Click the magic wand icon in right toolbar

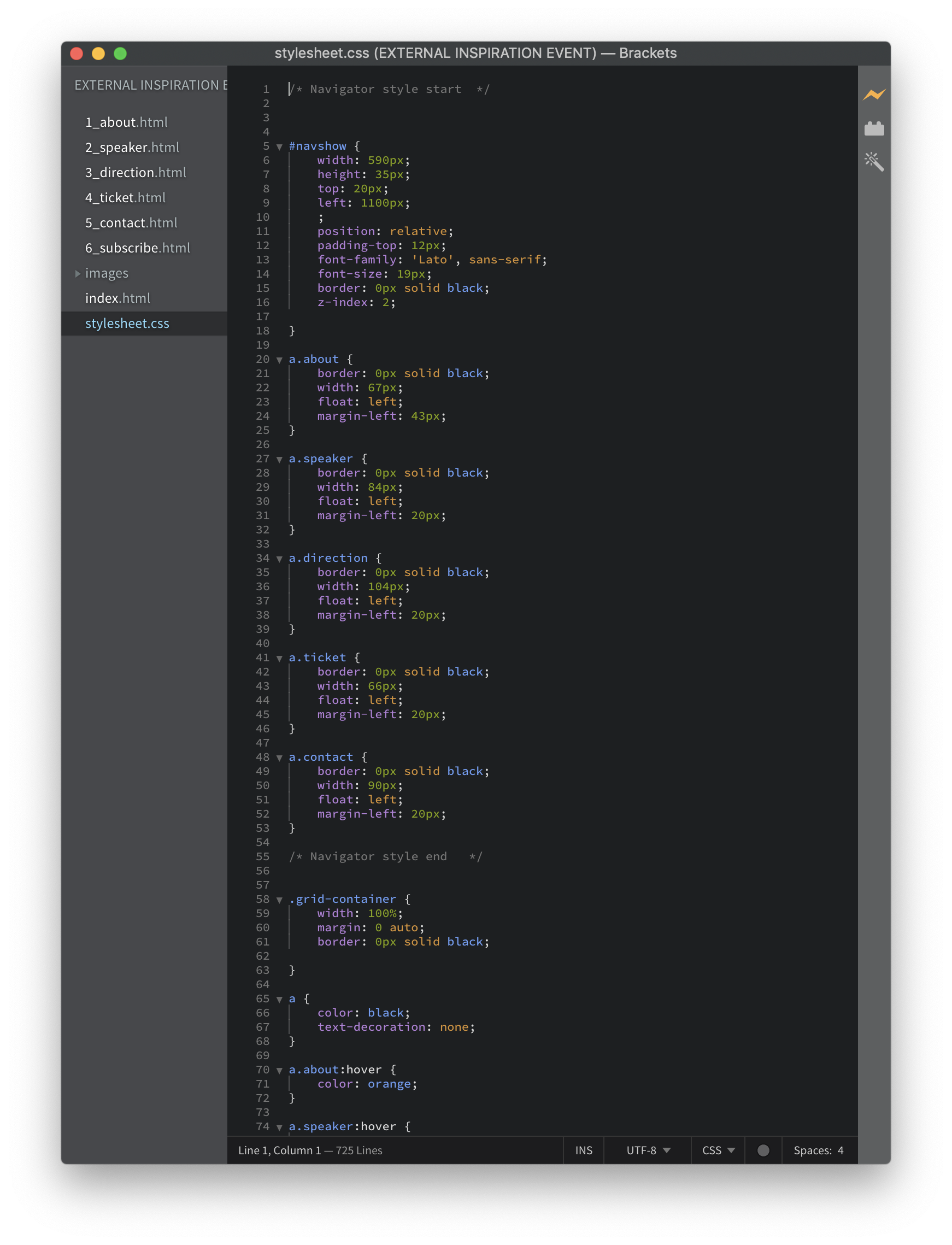click(x=873, y=162)
